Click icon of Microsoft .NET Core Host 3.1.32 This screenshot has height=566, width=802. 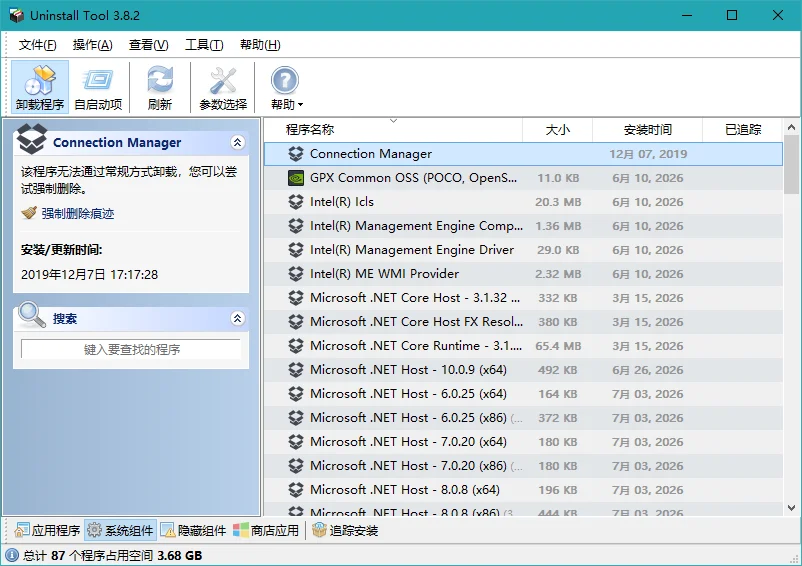point(296,298)
